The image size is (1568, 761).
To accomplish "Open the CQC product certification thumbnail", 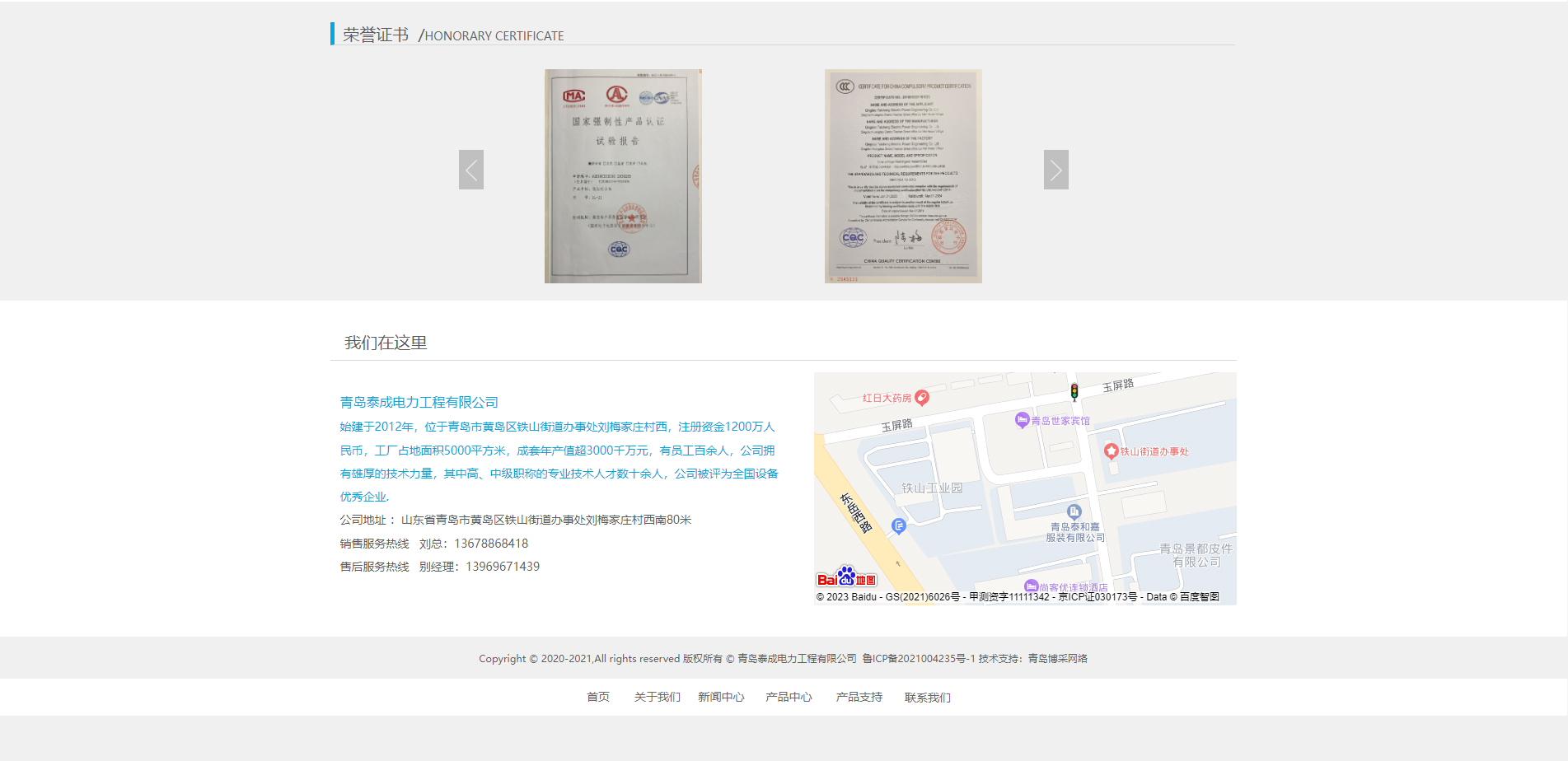I will coord(903,176).
